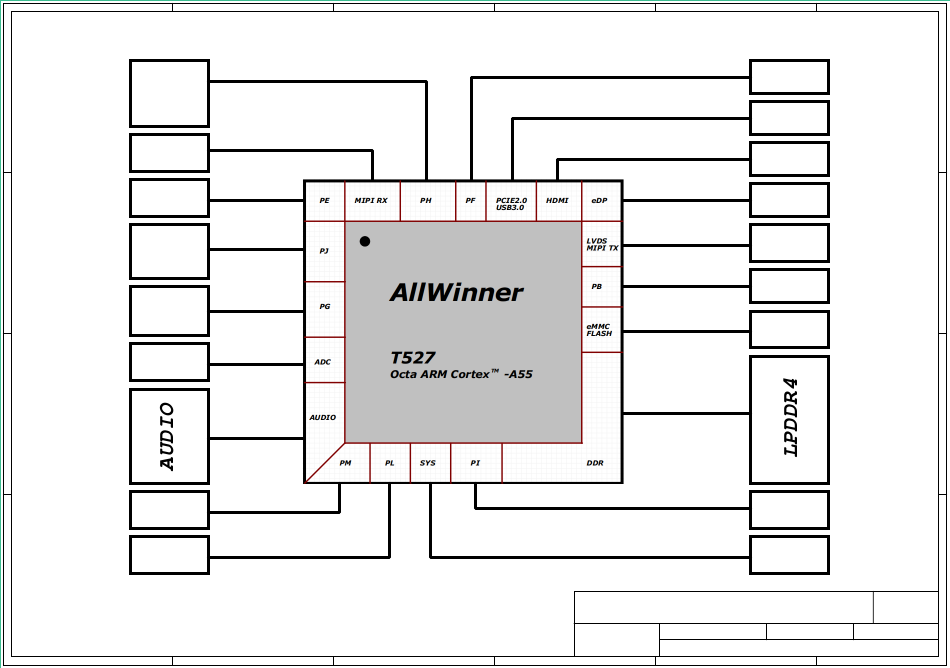Image resolution: width=950 pixels, height=668 pixels.
Task: Click the "PB" pin group label
Action: click(597, 286)
